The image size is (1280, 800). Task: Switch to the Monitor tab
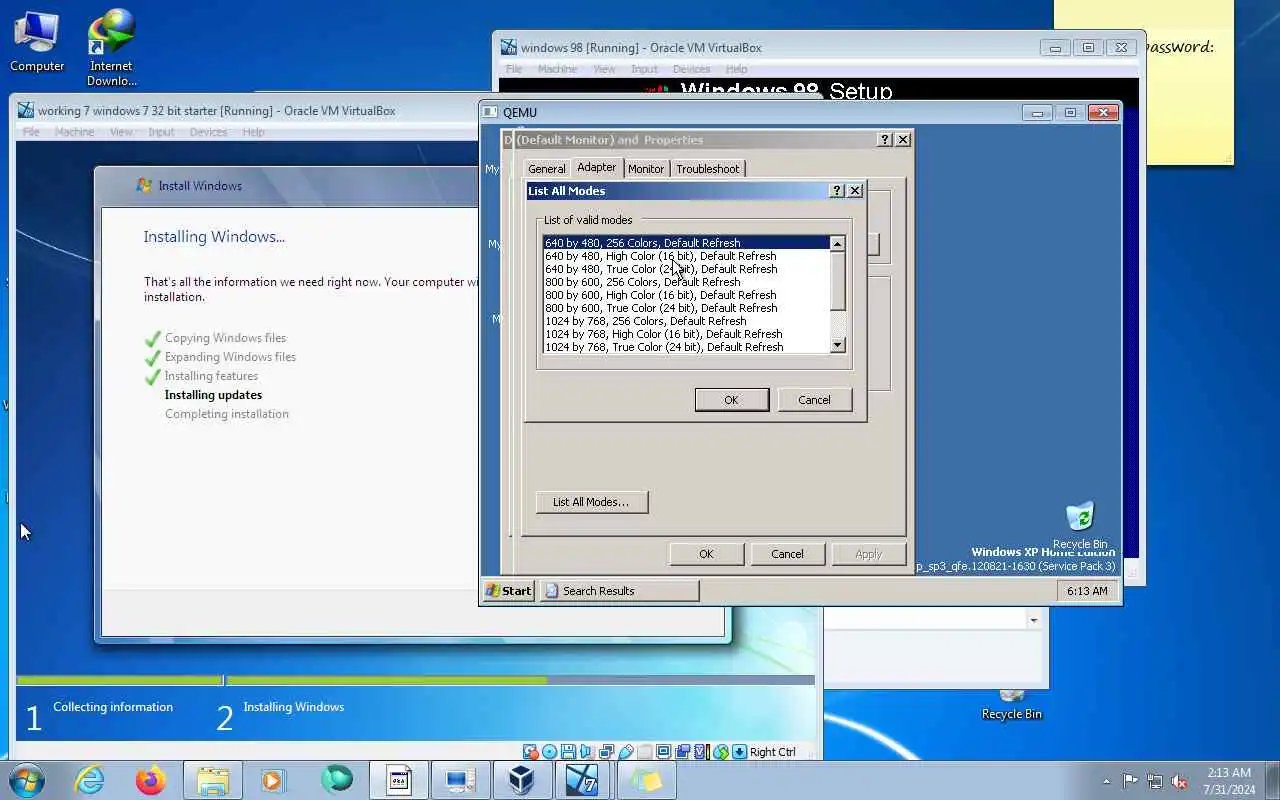pyautogui.click(x=646, y=169)
